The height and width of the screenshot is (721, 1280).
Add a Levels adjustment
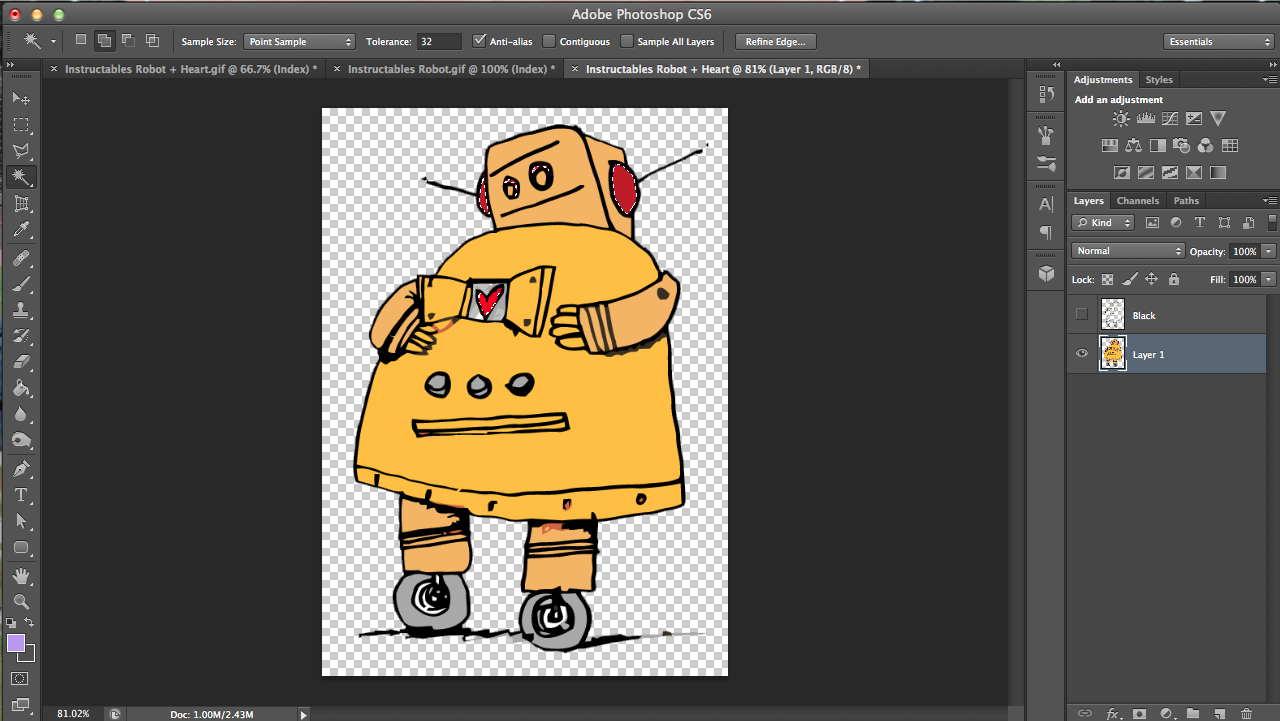click(1146, 118)
